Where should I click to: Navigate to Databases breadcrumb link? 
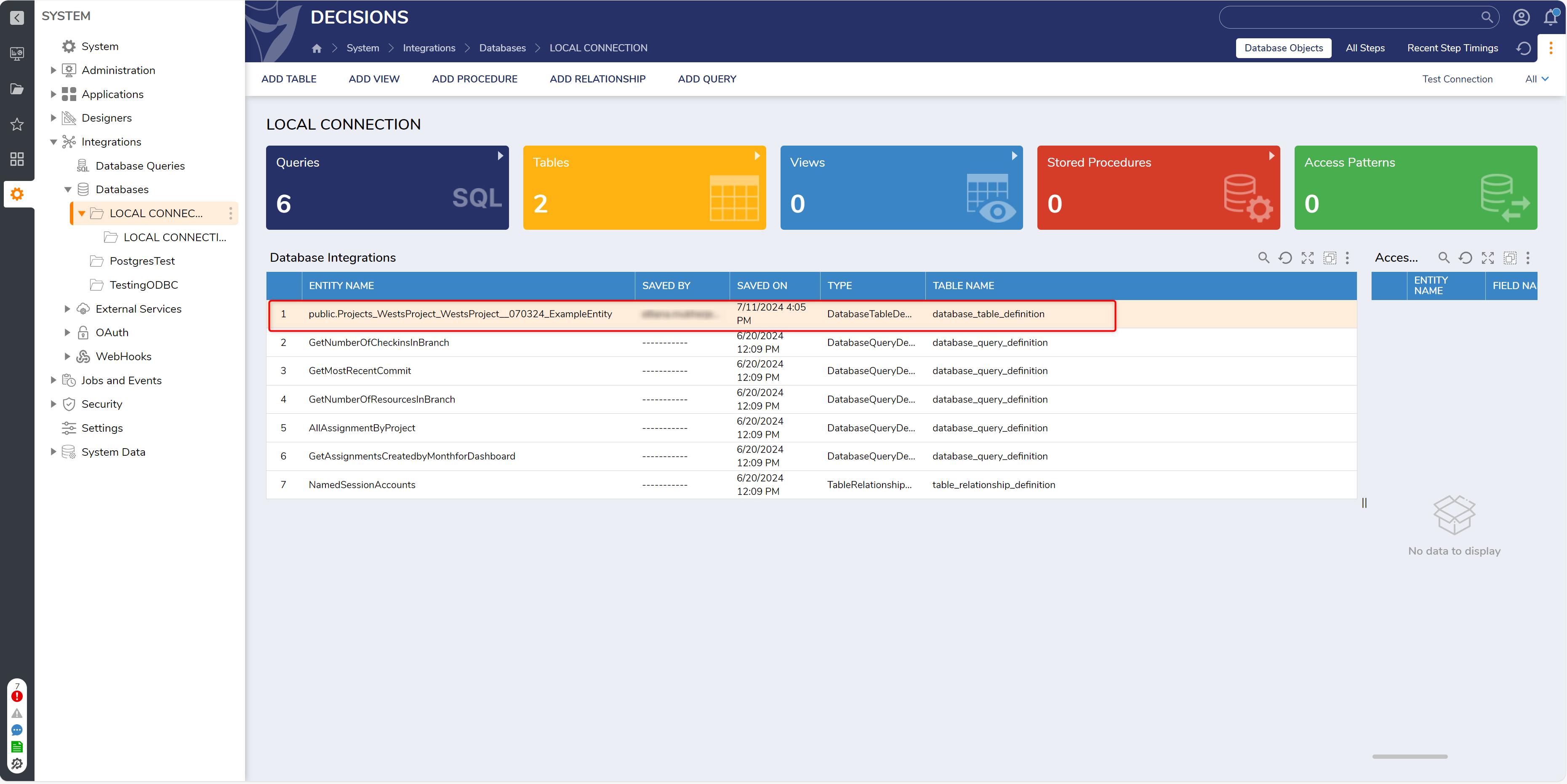tap(502, 48)
